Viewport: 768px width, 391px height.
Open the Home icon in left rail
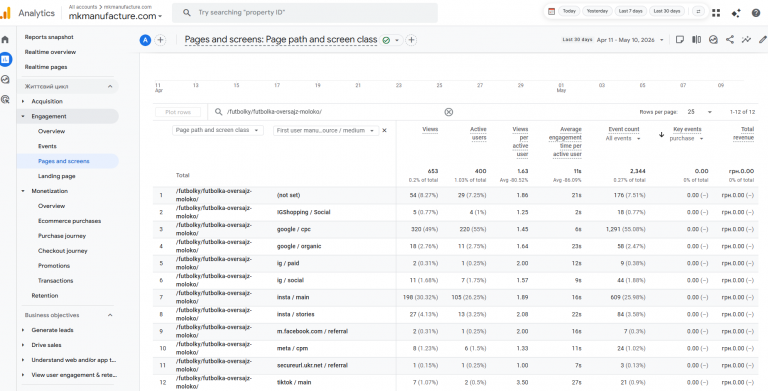point(5,40)
